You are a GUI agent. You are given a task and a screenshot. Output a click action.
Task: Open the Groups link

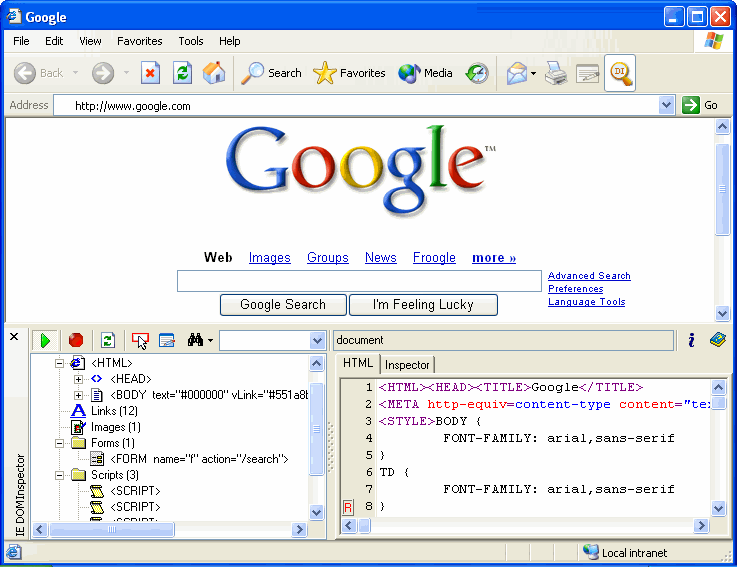(328, 258)
